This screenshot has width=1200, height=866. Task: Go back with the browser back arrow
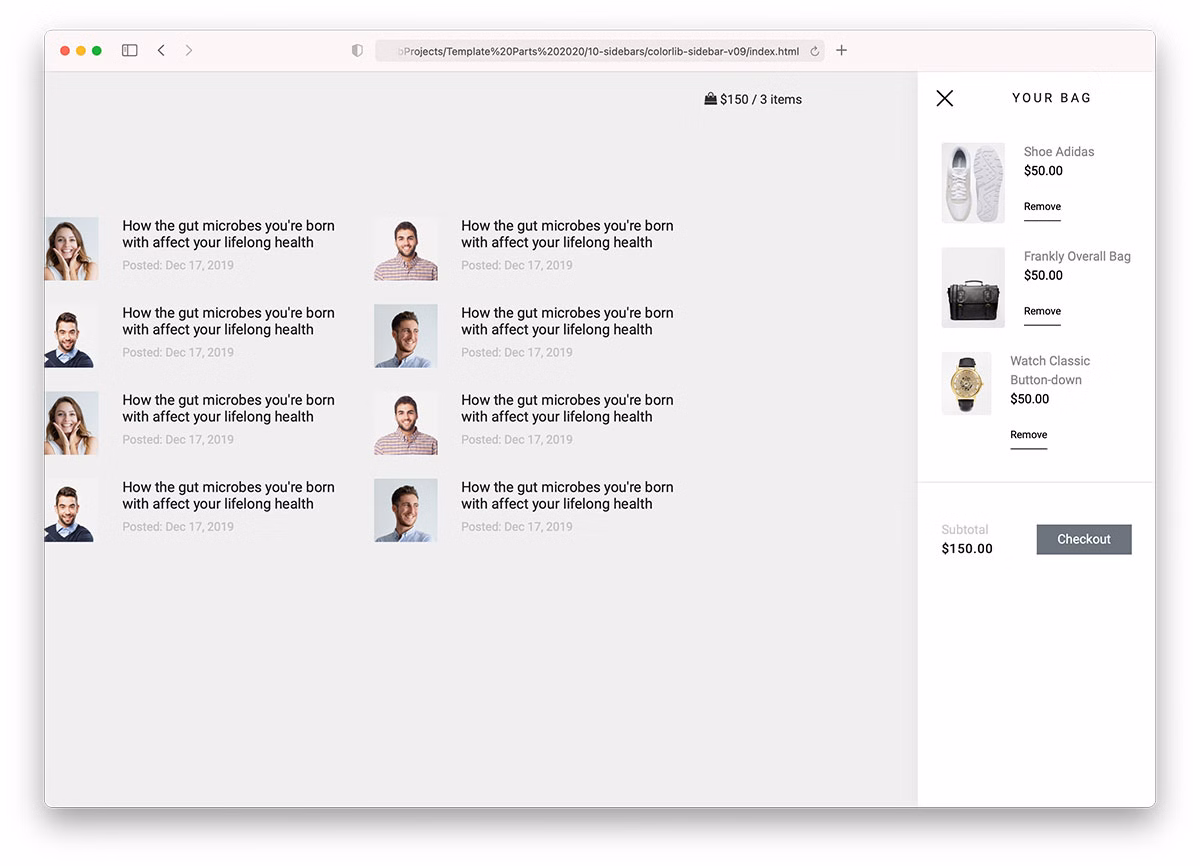click(x=161, y=51)
